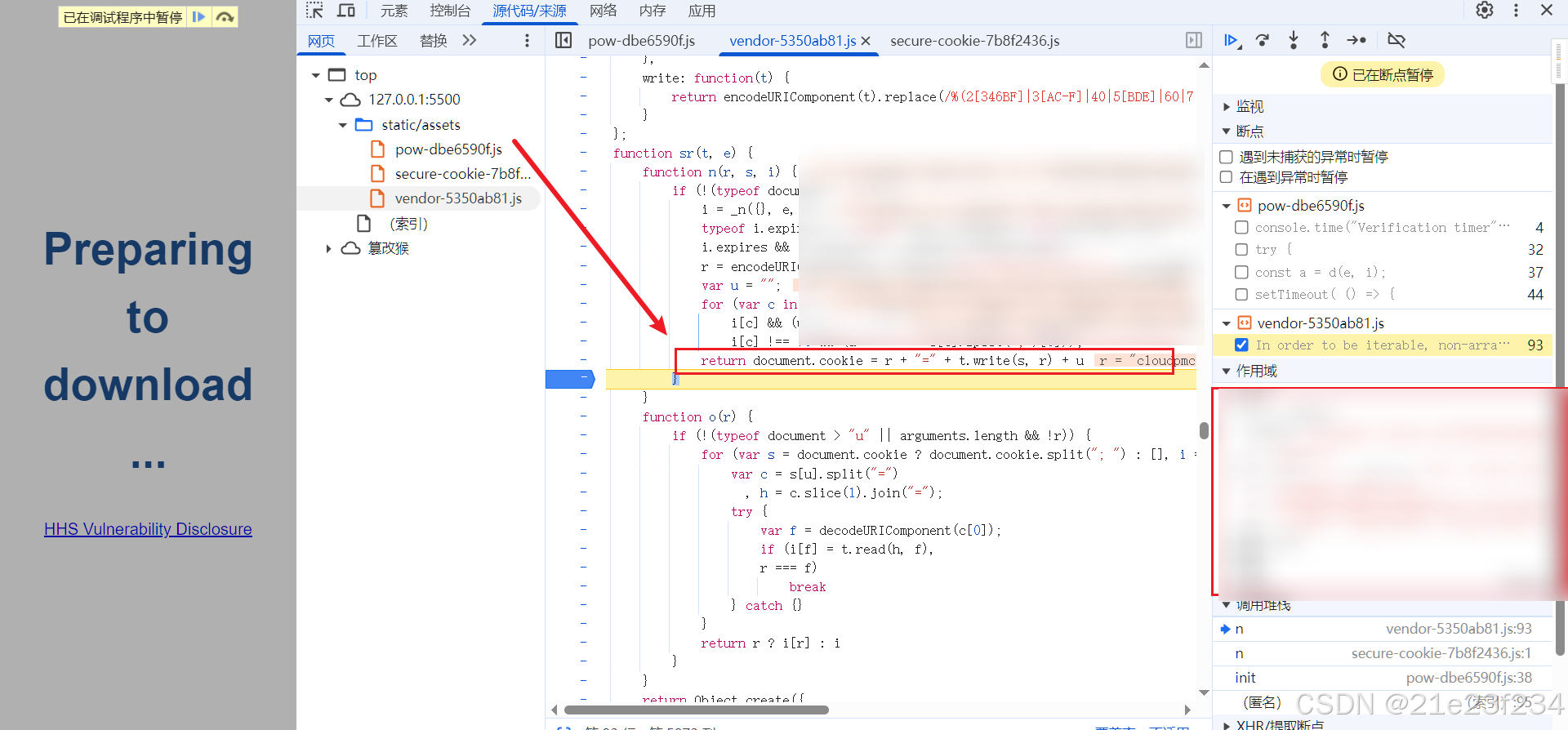Toggle the setTimeout breakpoint checkbox
This screenshot has height=730, width=1568.
click(1241, 295)
